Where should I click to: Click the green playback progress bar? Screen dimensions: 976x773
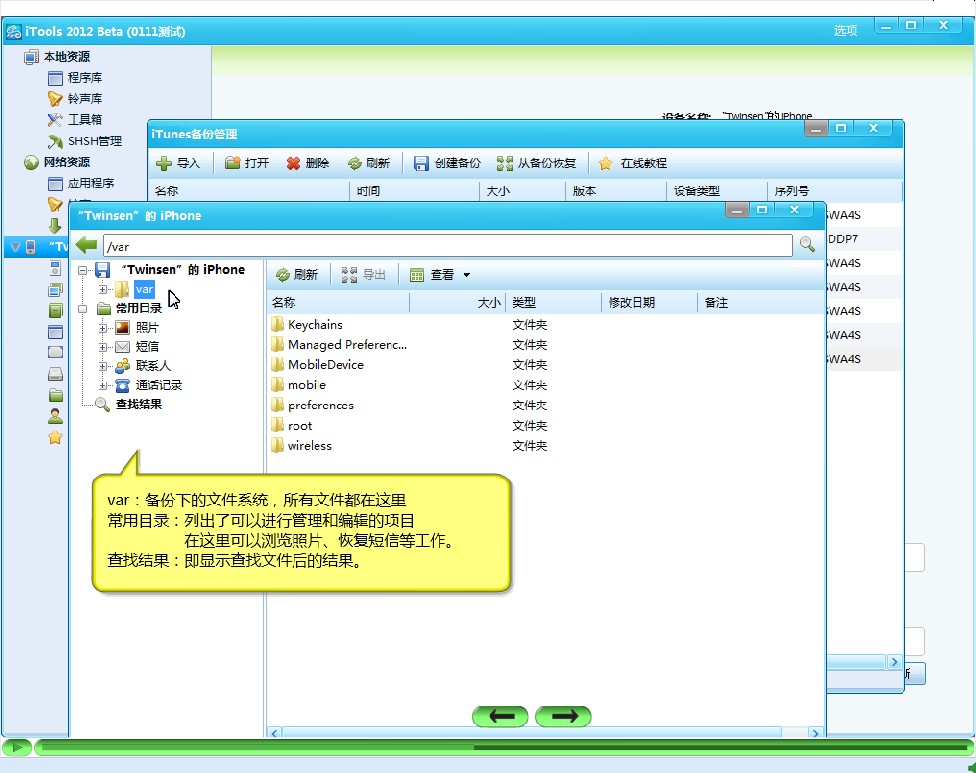[x=500, y=747]
